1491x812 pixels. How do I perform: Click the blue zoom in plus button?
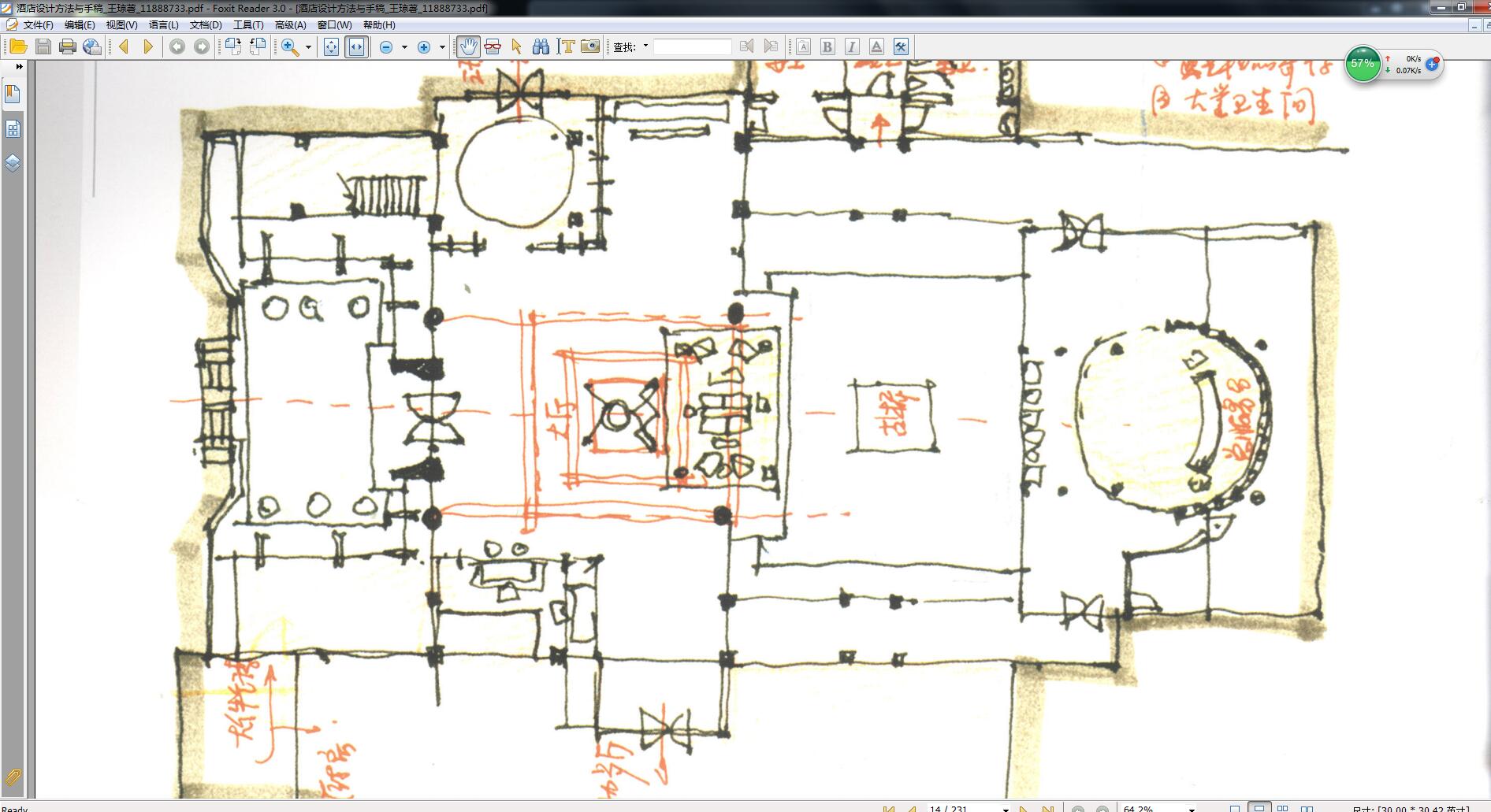pos(424,47)
